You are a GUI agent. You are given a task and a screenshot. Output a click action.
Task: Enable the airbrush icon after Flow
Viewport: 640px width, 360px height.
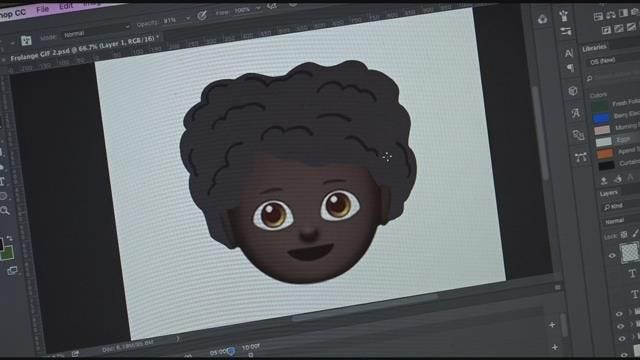[x=271, y=6]
